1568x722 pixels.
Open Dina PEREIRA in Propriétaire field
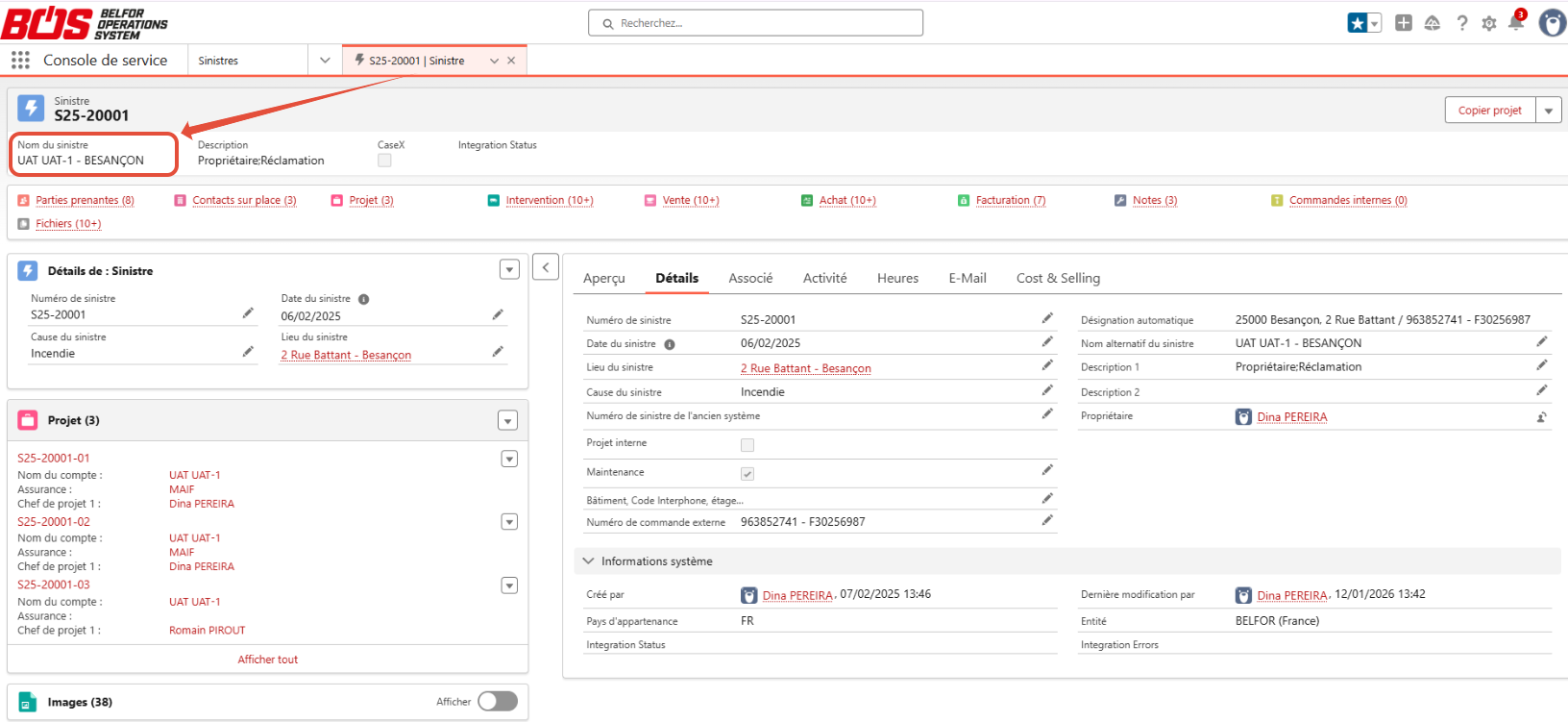click(x=1292, y=417)
